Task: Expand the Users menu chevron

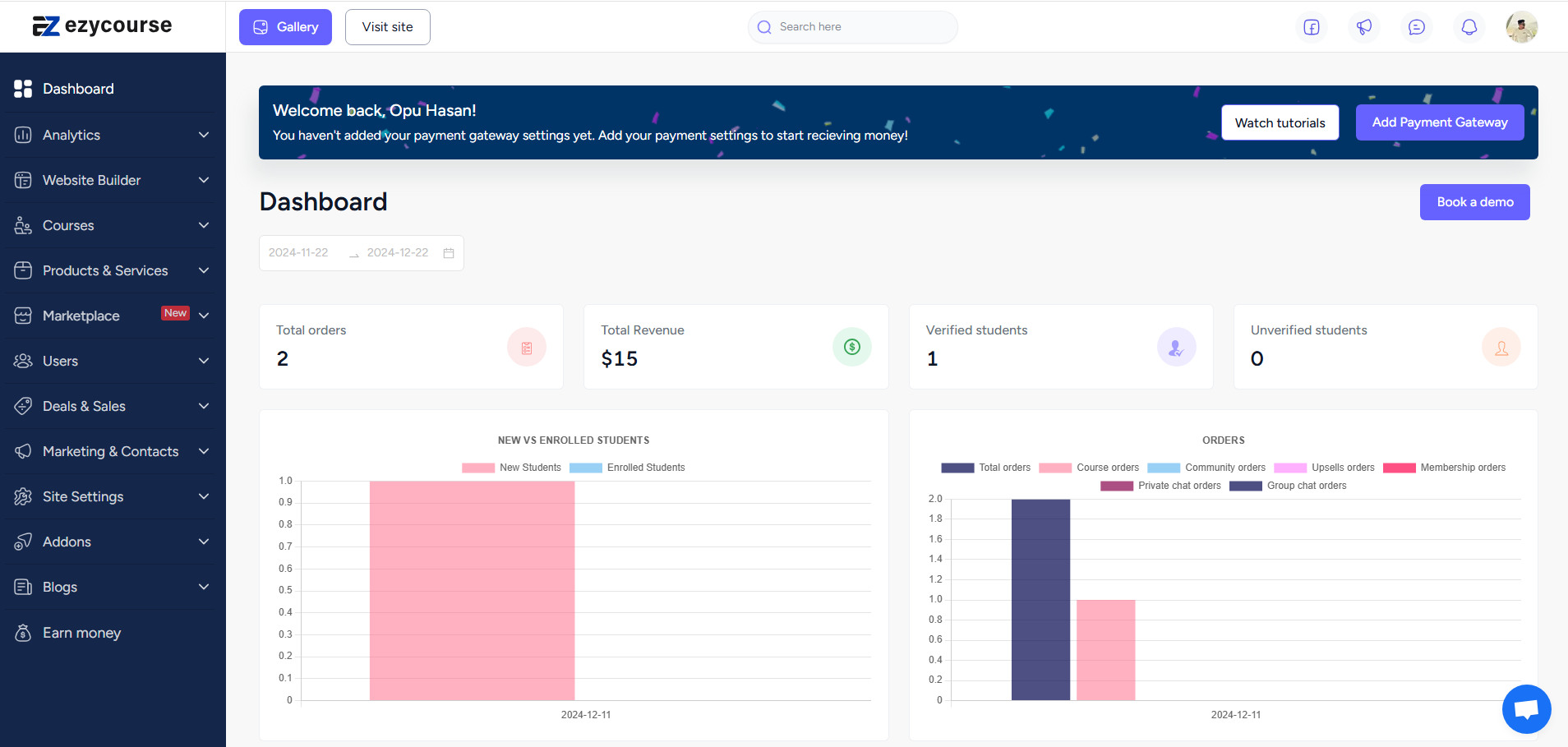Action: 204,361
